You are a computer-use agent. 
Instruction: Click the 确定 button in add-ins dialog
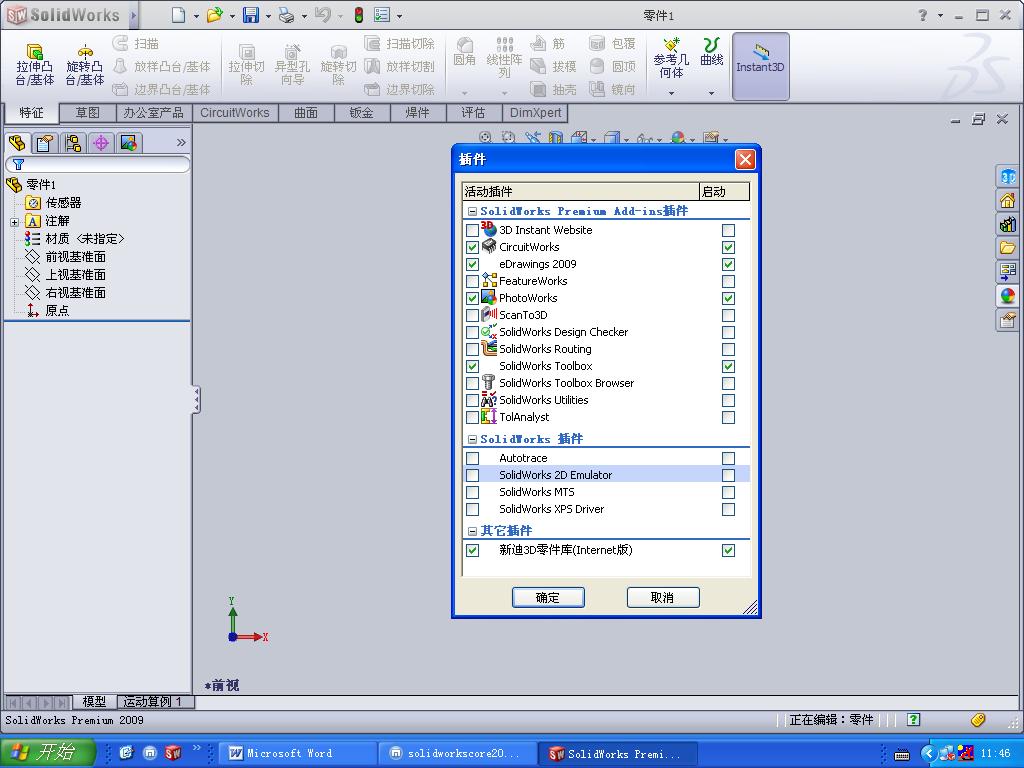click(x=548, y=598)
